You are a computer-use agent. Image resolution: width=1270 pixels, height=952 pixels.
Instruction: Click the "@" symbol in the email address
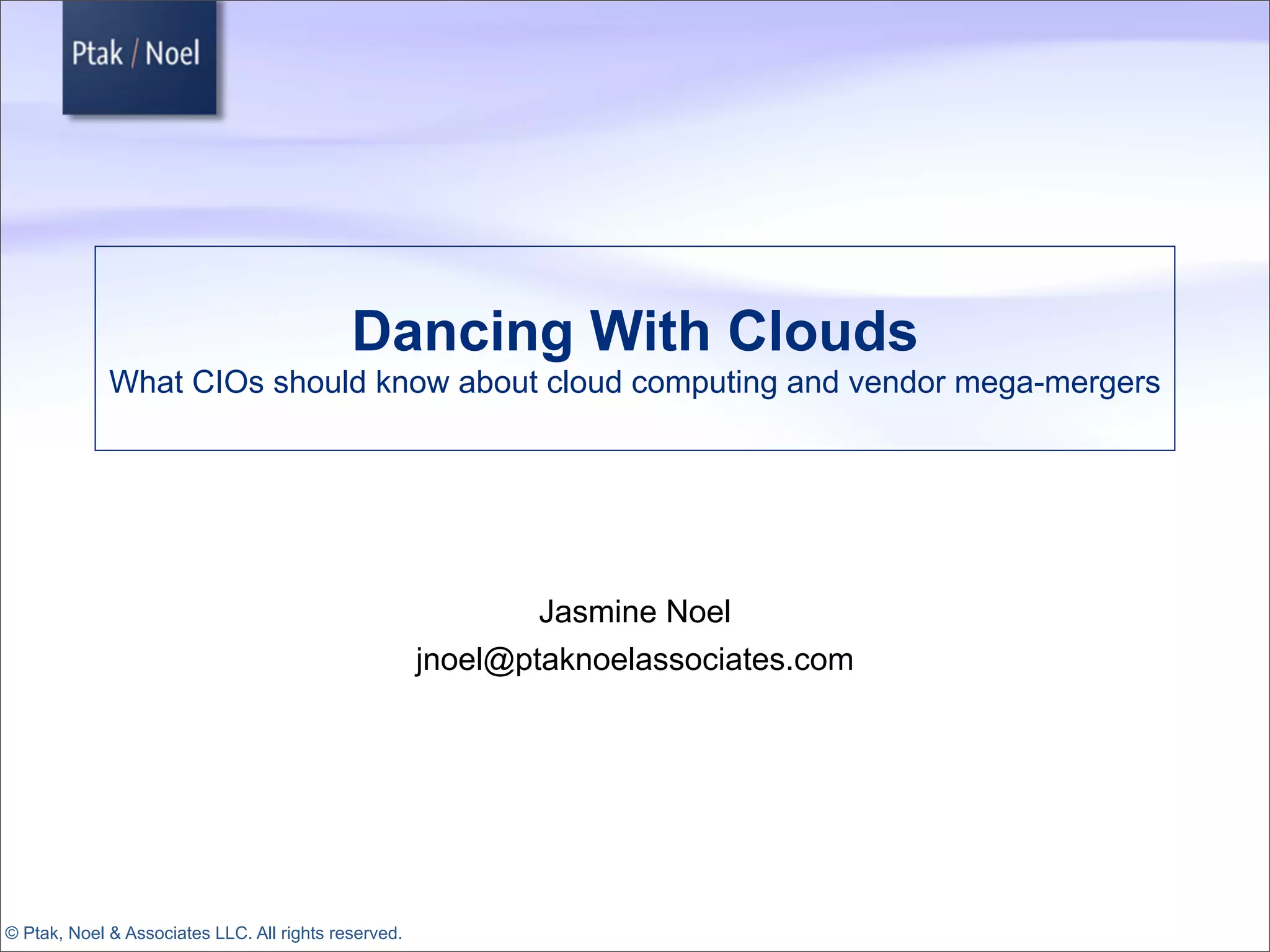(x=499, y=659)
